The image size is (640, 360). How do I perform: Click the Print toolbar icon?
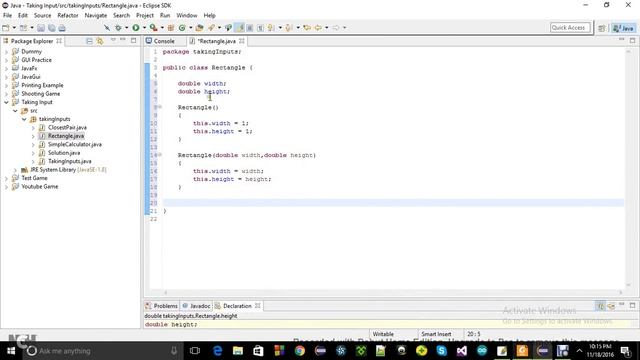pyautogui.click(x=62, y=28)
